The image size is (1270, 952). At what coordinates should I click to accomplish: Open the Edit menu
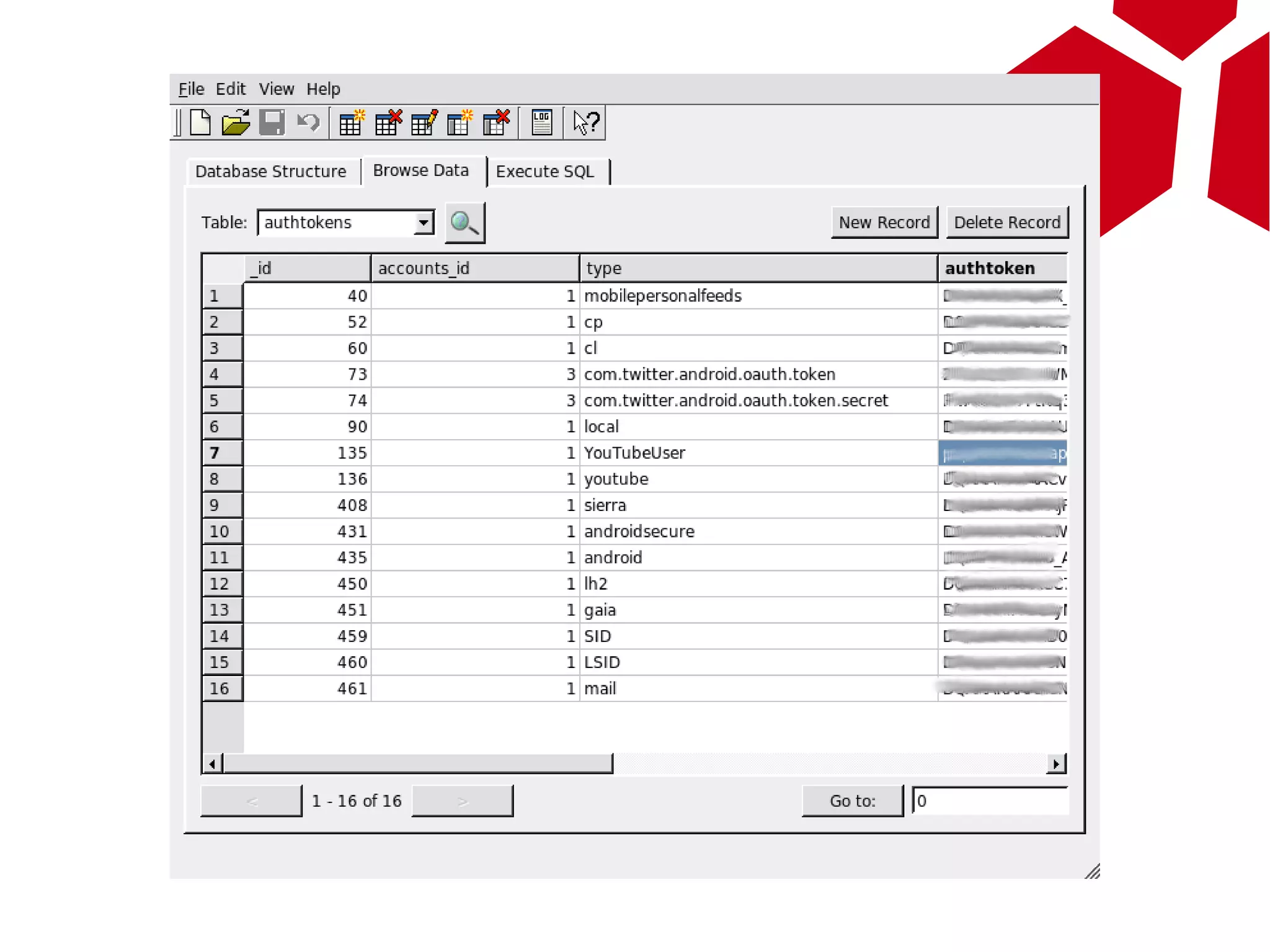230,89
